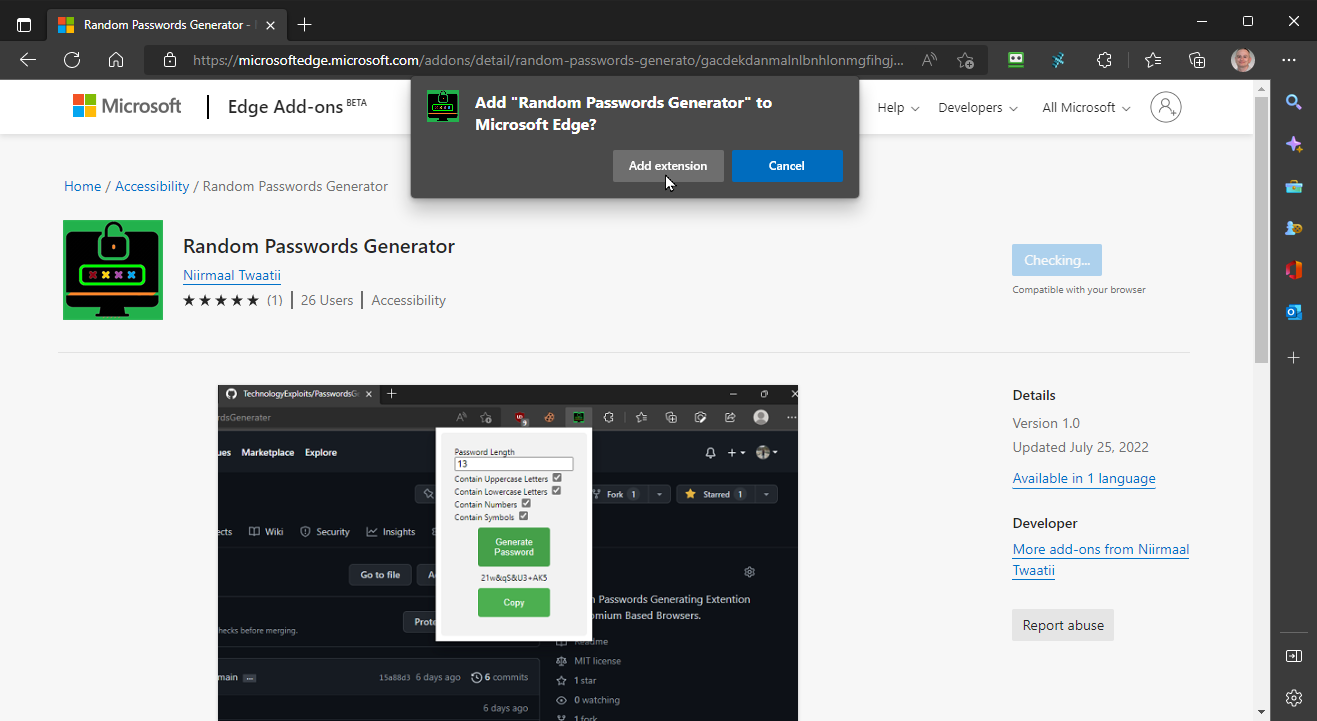
Task: Click the extension screenshot preview
Action: point(508,552)
